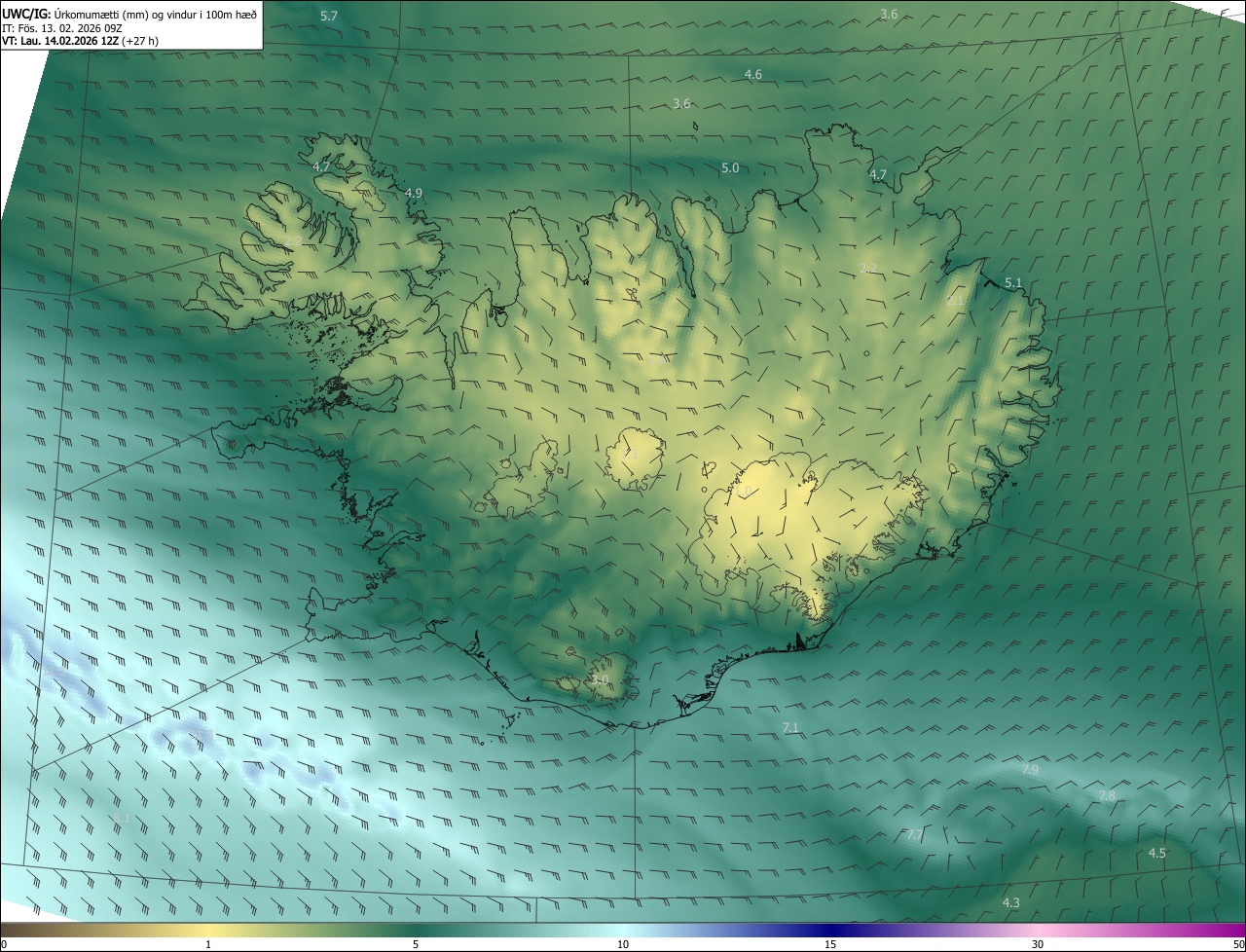Click the 7.9 precipitation value
The width and height of the screenshot is (1246, 952).
[1030, 770]
